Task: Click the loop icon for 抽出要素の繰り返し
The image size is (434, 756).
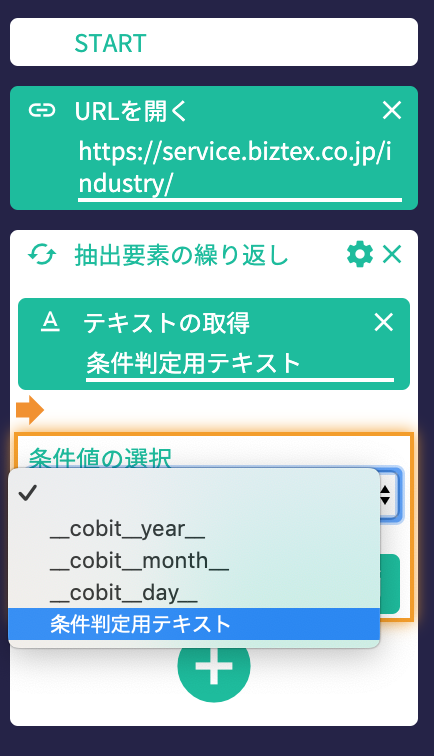Action: (x=42, y=255)
